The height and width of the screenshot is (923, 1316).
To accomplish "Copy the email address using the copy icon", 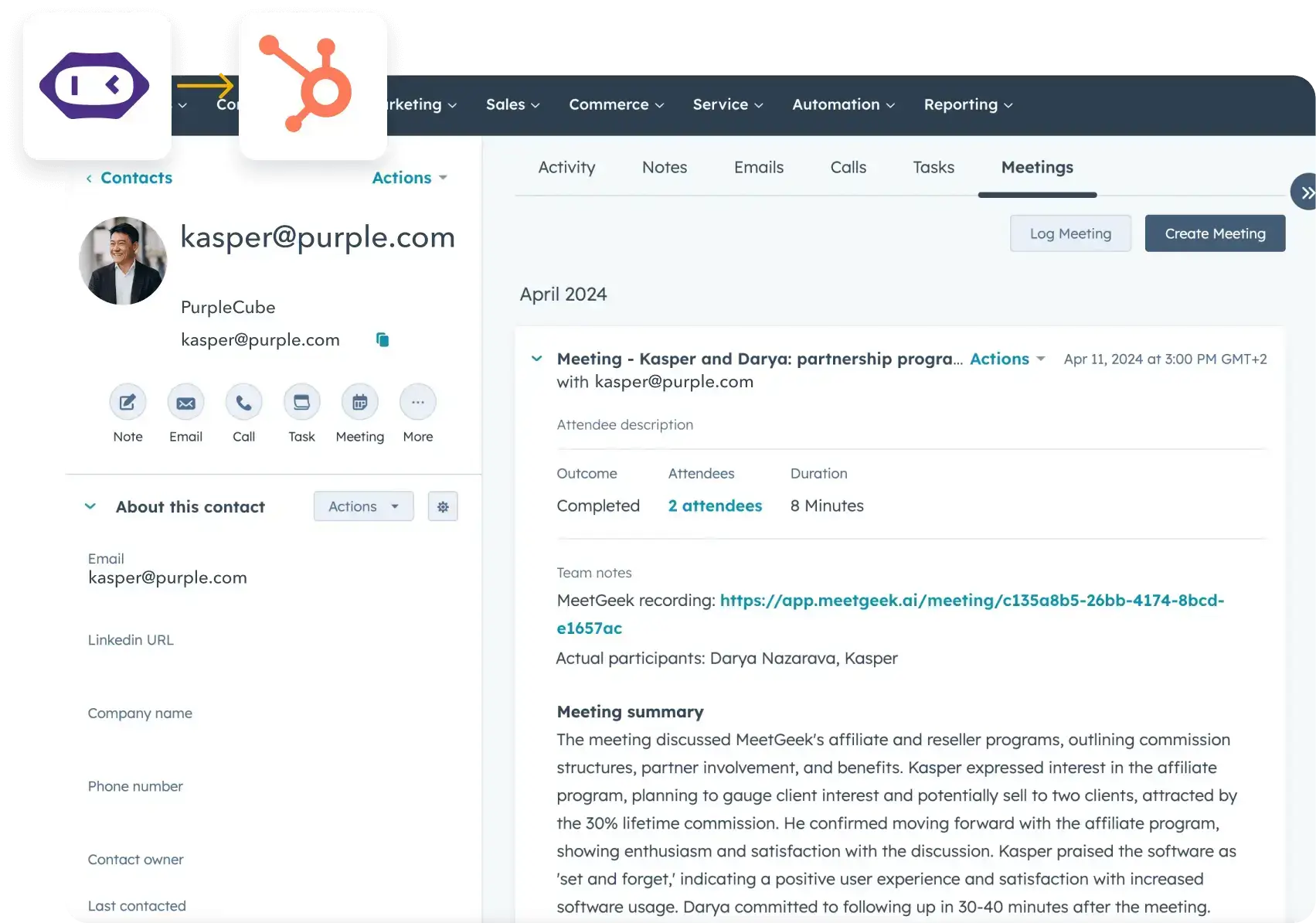I will click(383, 339).
